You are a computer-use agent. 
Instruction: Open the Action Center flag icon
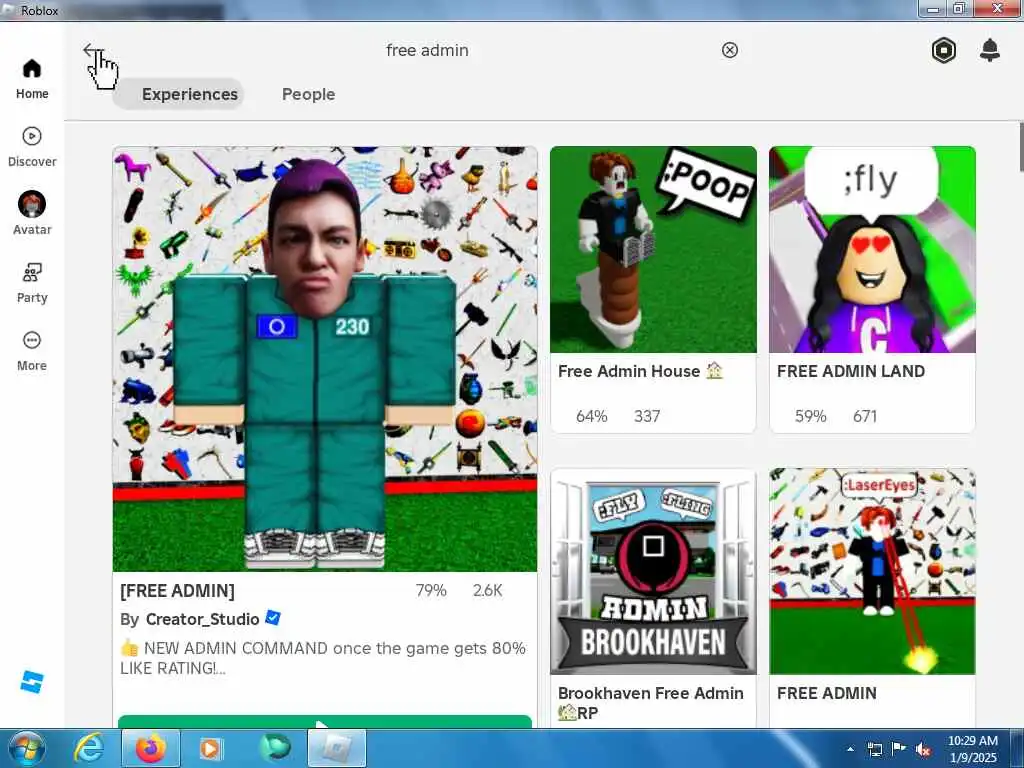(x=899, y=749)
